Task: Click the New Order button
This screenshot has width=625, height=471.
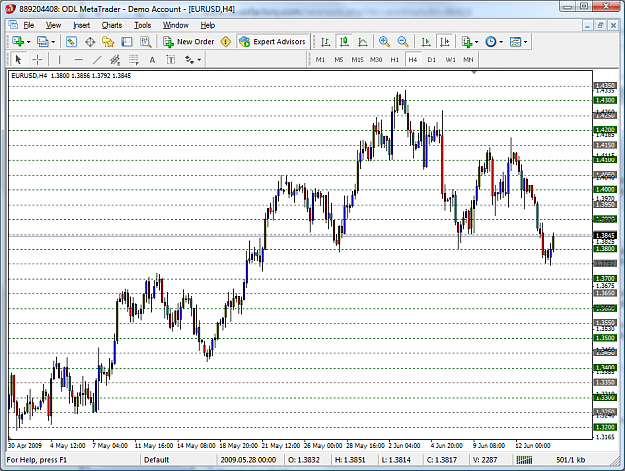Action: tap(189, 41)
